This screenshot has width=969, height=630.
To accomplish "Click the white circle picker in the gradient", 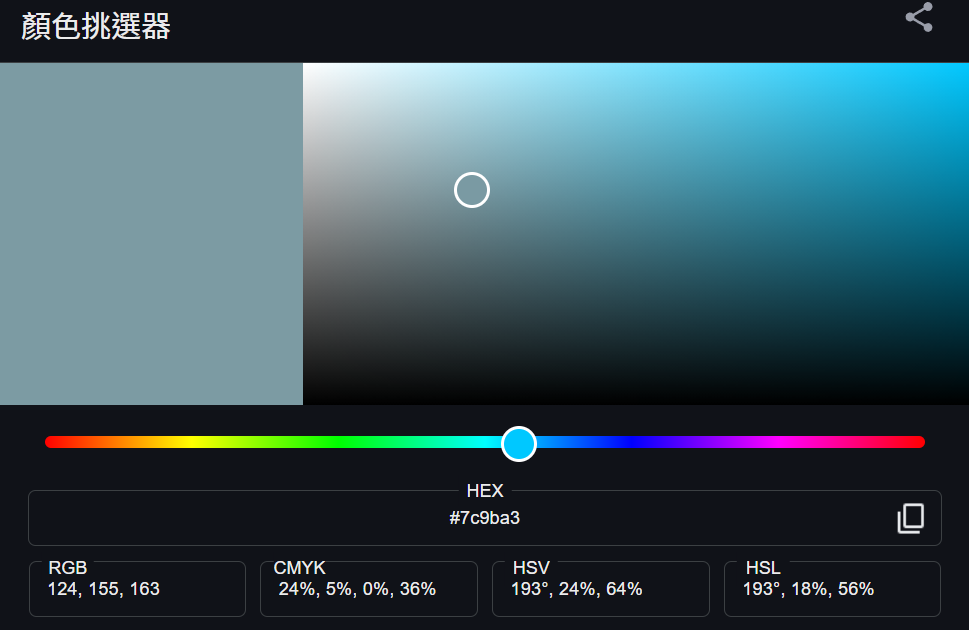I will tap(472, 190).
